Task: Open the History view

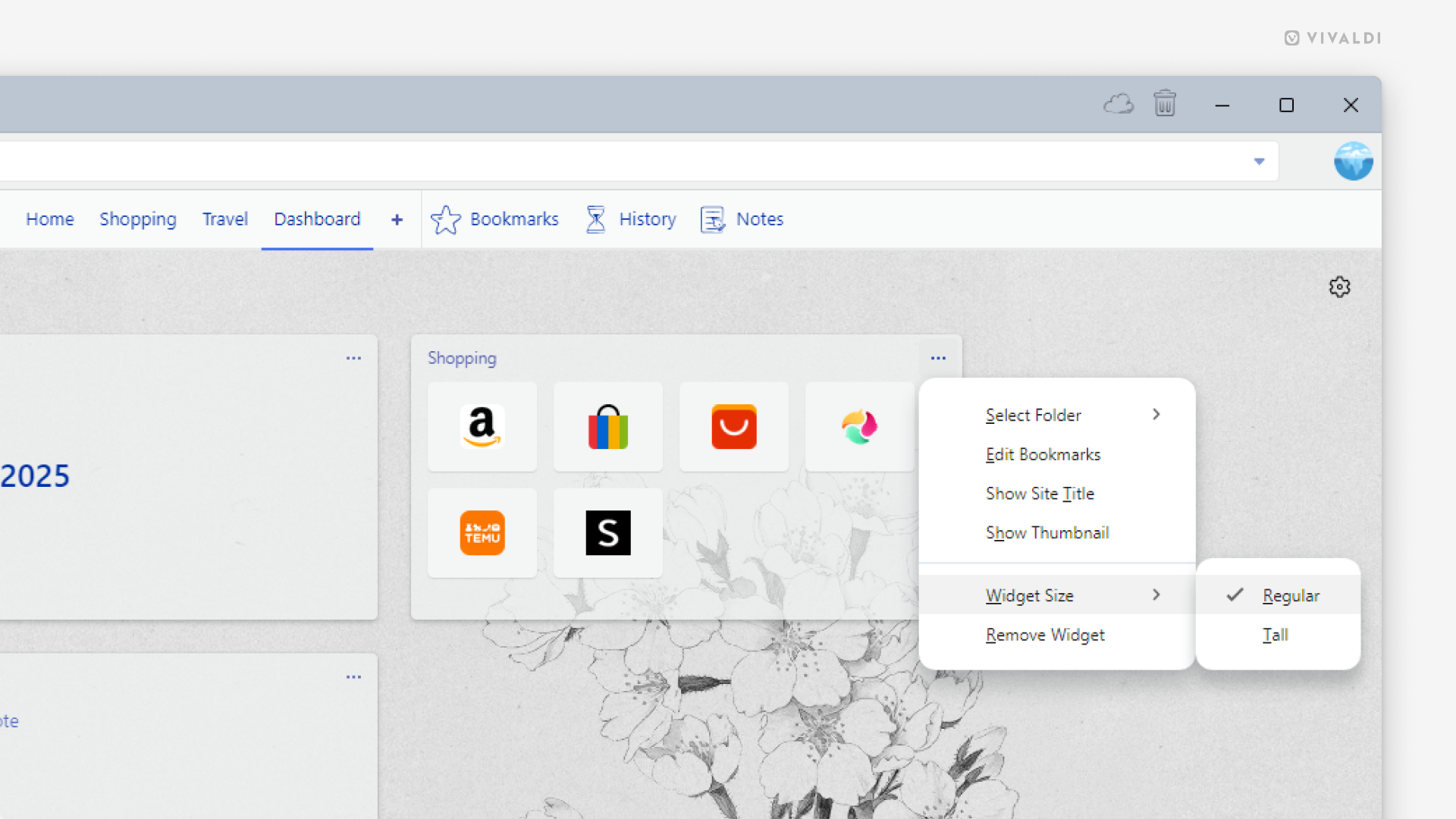Action: (x=630, y=219)
